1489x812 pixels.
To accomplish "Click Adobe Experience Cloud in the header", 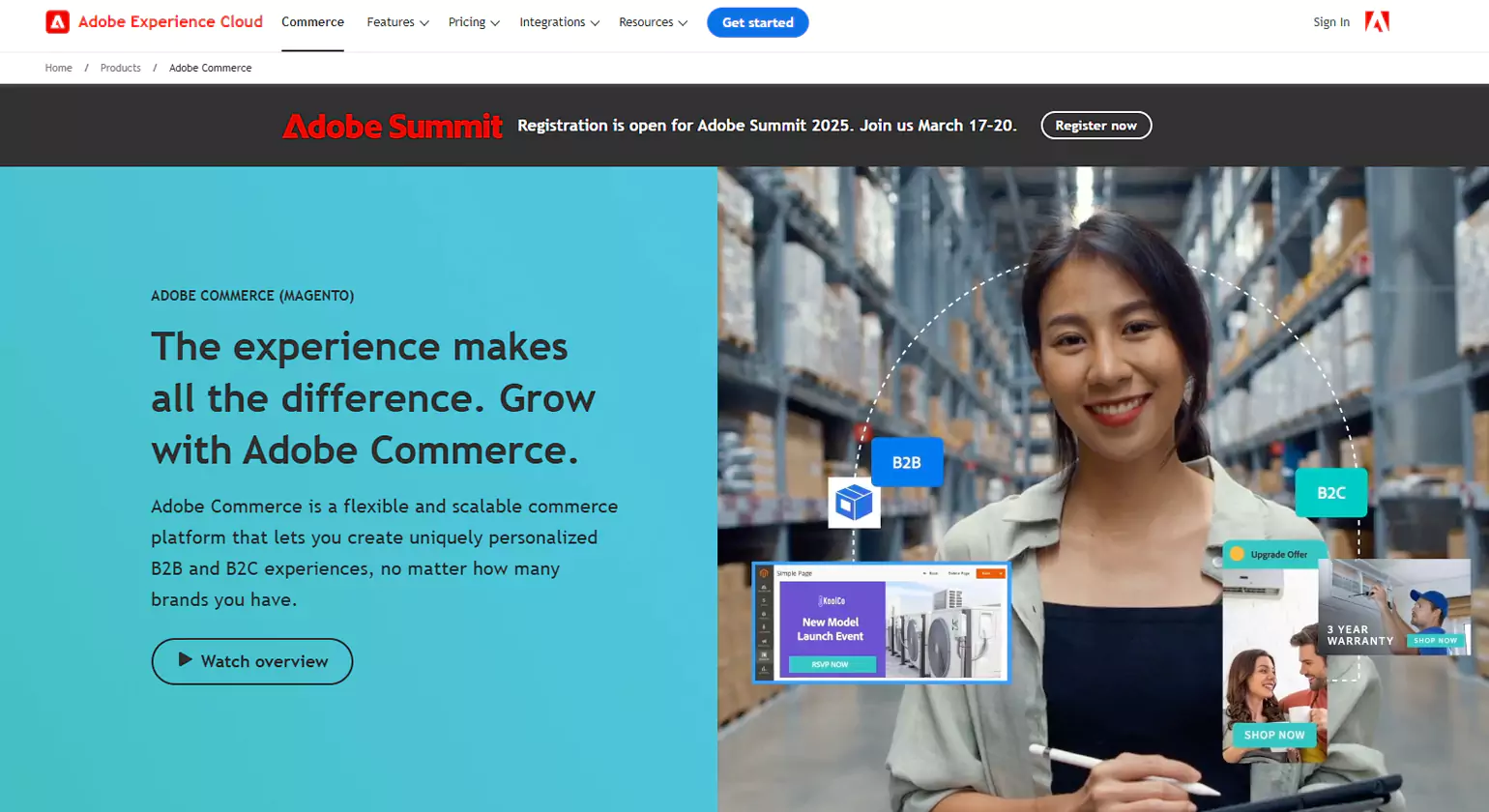I will (x=169, y=21).
